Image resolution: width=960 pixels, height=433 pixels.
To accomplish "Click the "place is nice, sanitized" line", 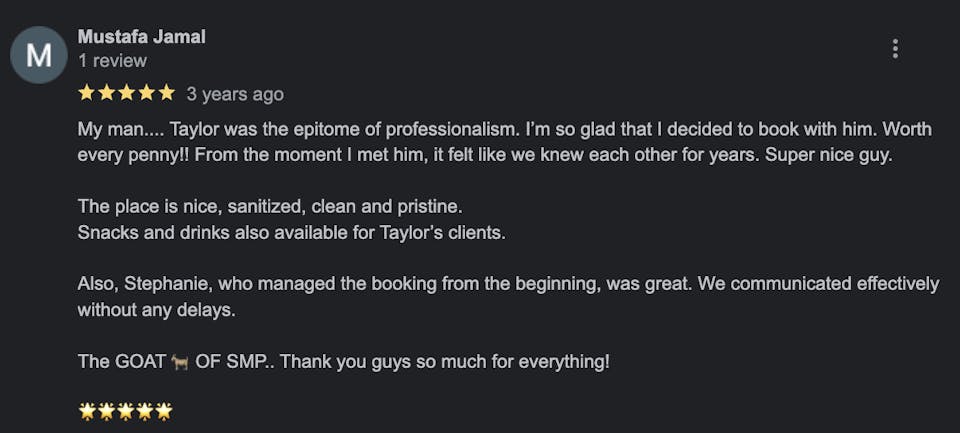I will pyautogui.click(x=270, y=206).
